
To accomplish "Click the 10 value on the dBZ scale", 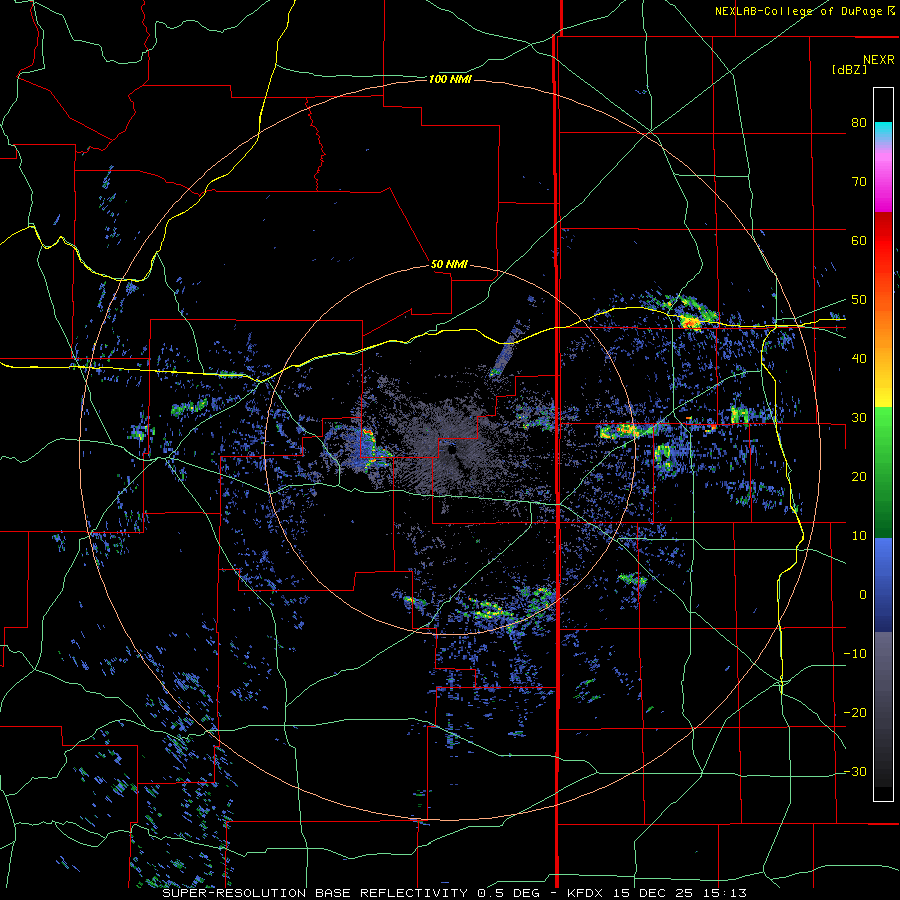I will 859,536.
